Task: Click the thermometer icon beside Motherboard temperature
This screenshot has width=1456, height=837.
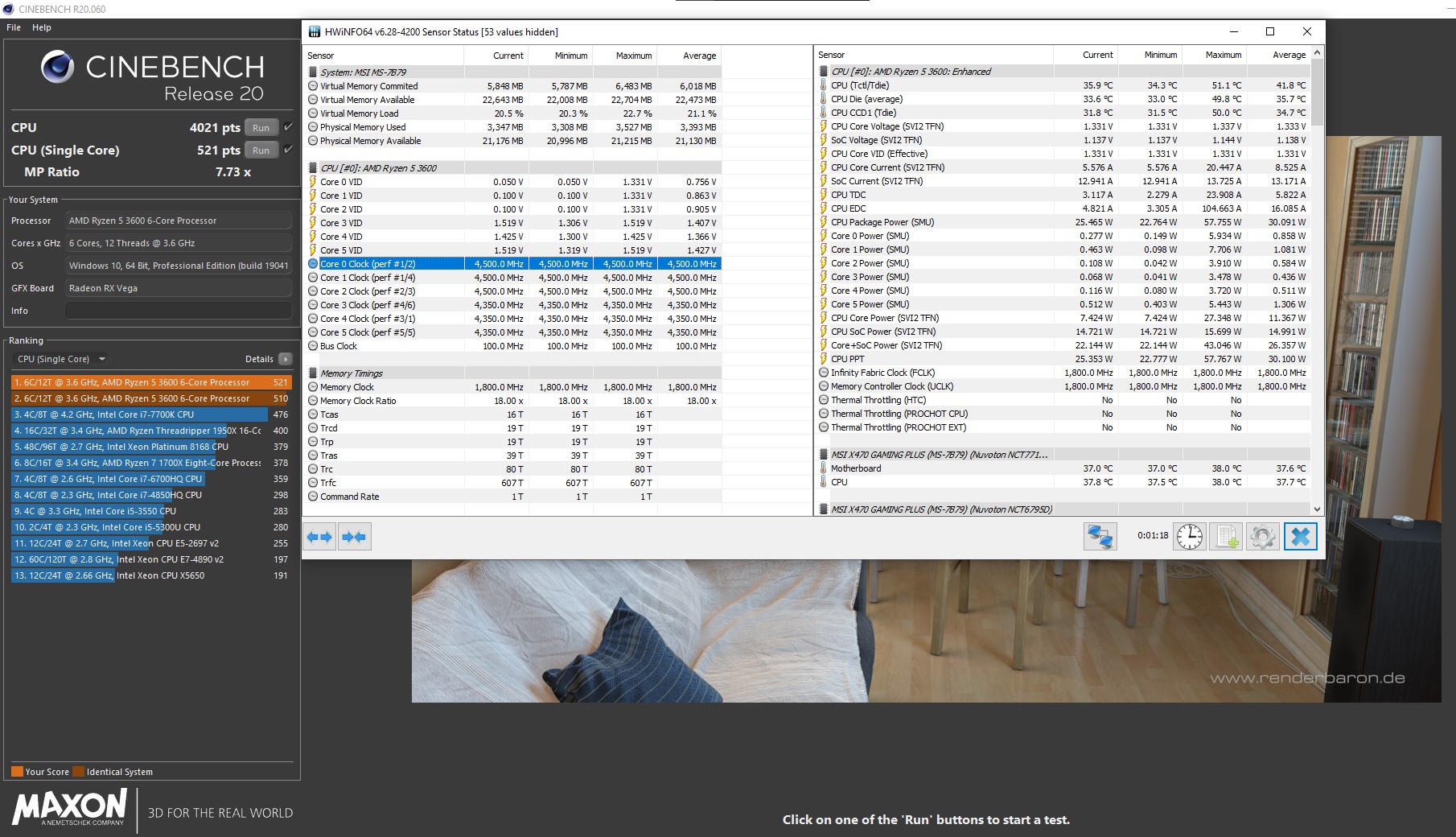Action: 824,468
